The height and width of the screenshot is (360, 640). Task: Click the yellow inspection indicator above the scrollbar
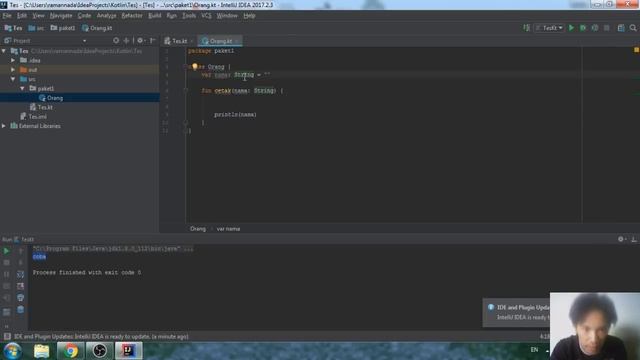click(x=636, y=50)
